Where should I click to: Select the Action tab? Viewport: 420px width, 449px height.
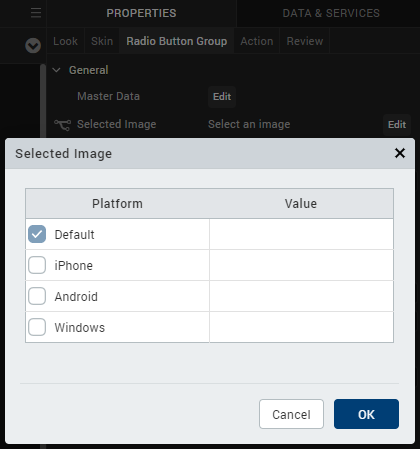click(x=257, y=41)
